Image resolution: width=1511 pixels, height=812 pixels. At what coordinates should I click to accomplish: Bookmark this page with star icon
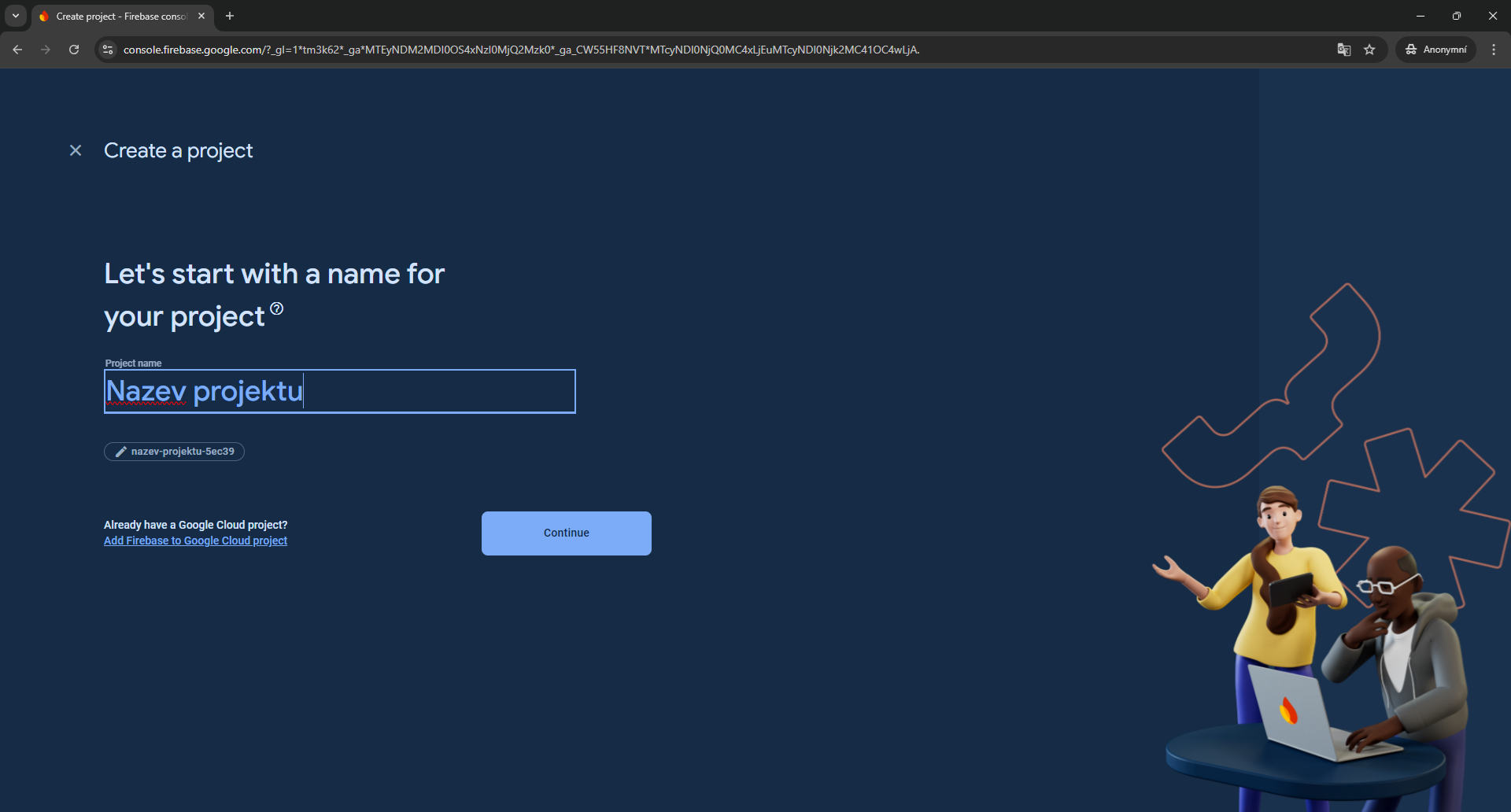click(1369, 50)
